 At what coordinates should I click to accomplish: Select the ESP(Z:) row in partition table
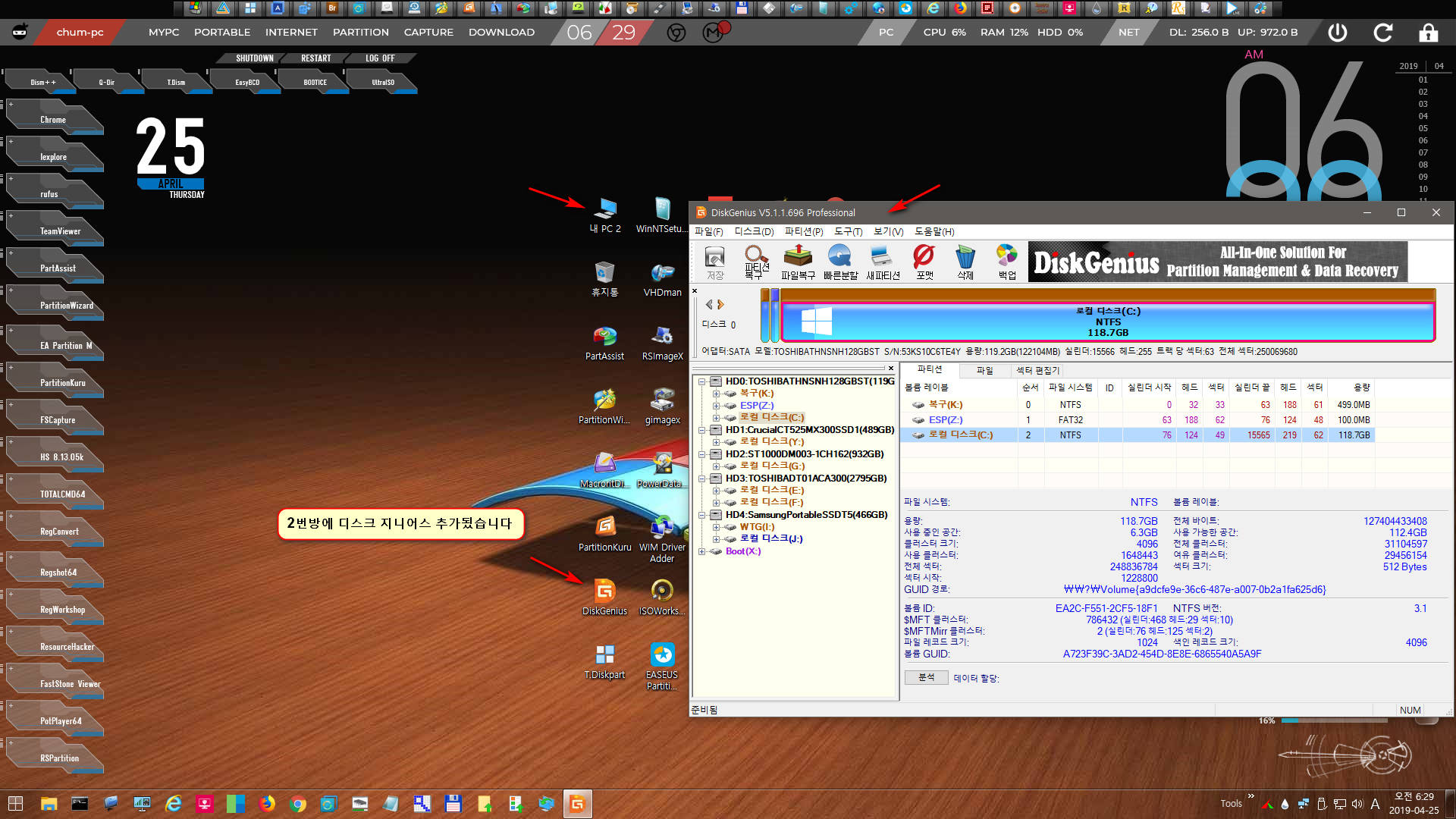(1137, 420)
